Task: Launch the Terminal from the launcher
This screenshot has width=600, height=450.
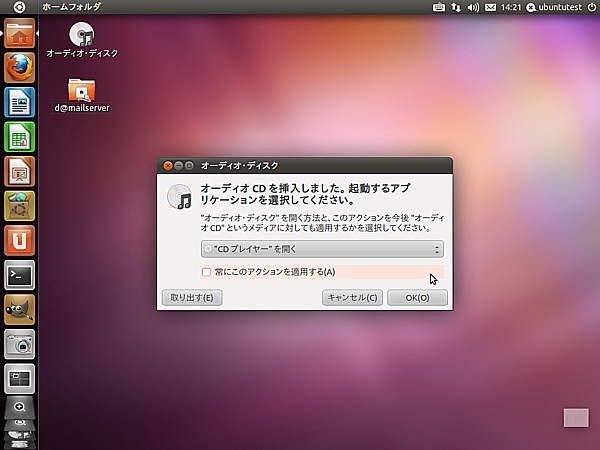Action: [20, 275]
